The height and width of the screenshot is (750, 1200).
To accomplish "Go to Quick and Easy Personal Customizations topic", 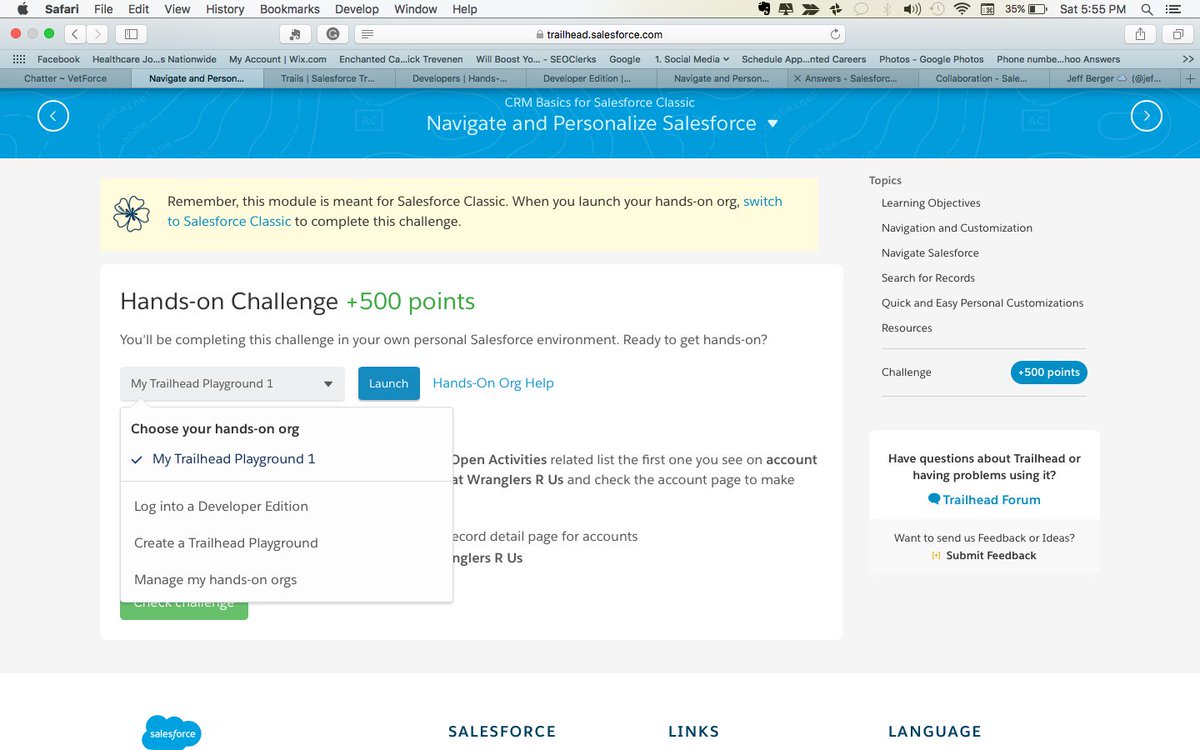I will pyautogui.click(x=982, y=303).
